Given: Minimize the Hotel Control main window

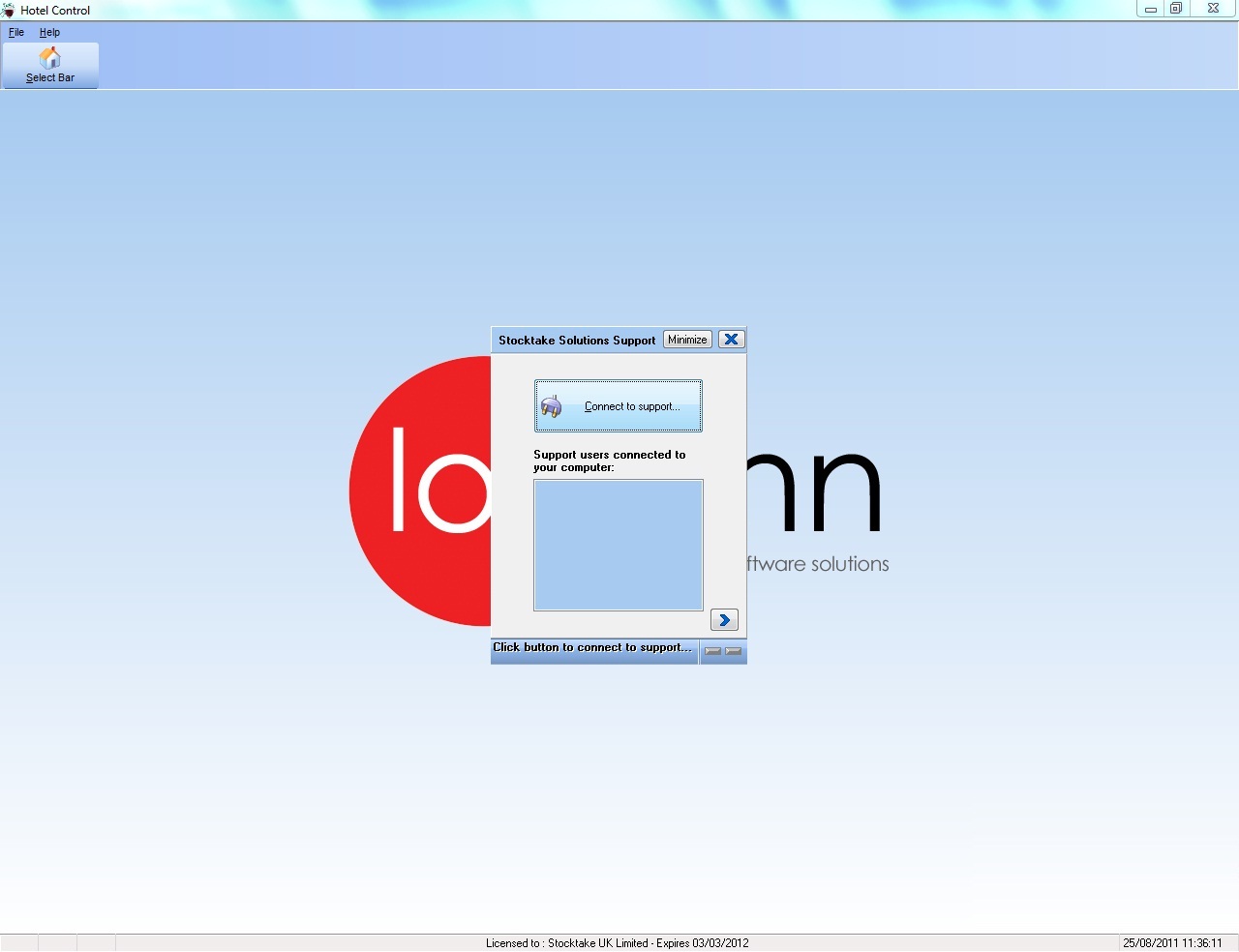Looking at the screenshot, I should tap(1150, 9).
